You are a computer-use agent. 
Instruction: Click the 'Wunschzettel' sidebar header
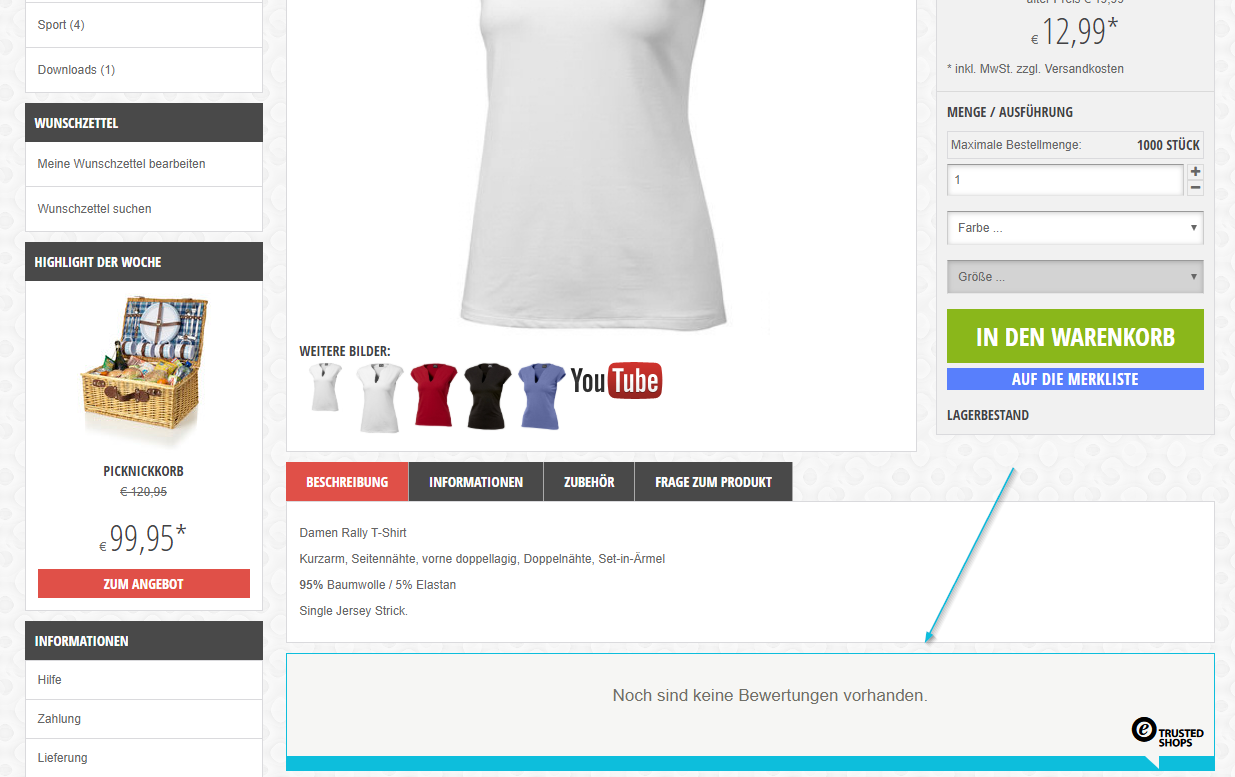click(144, 123)
